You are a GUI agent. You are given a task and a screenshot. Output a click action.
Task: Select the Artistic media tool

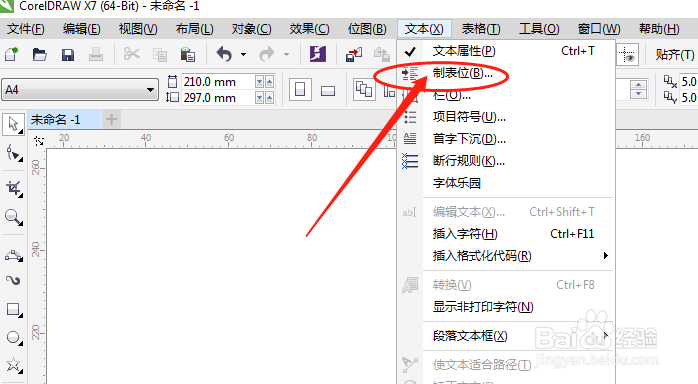13,280
